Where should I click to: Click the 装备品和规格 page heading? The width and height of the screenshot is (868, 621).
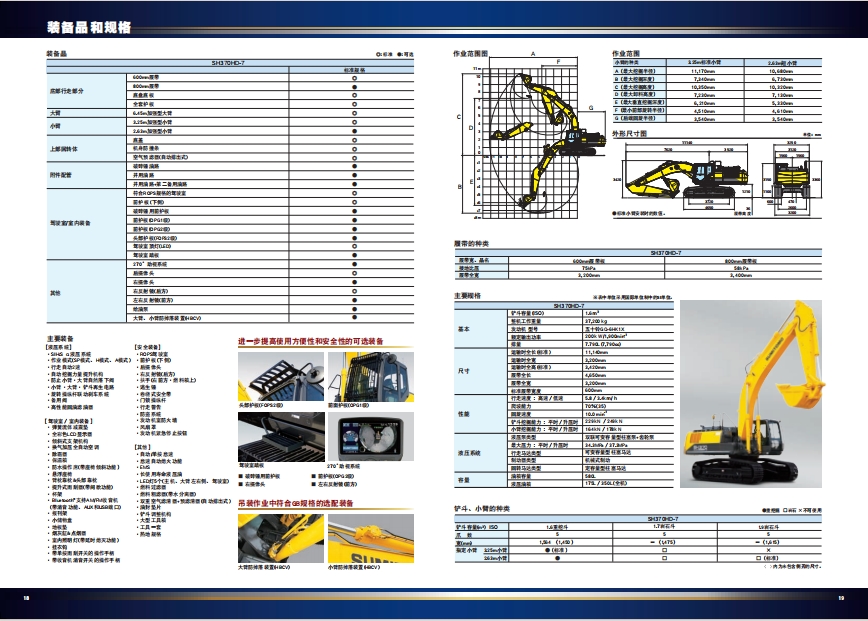pyautogui.click(x=89, y=27)
